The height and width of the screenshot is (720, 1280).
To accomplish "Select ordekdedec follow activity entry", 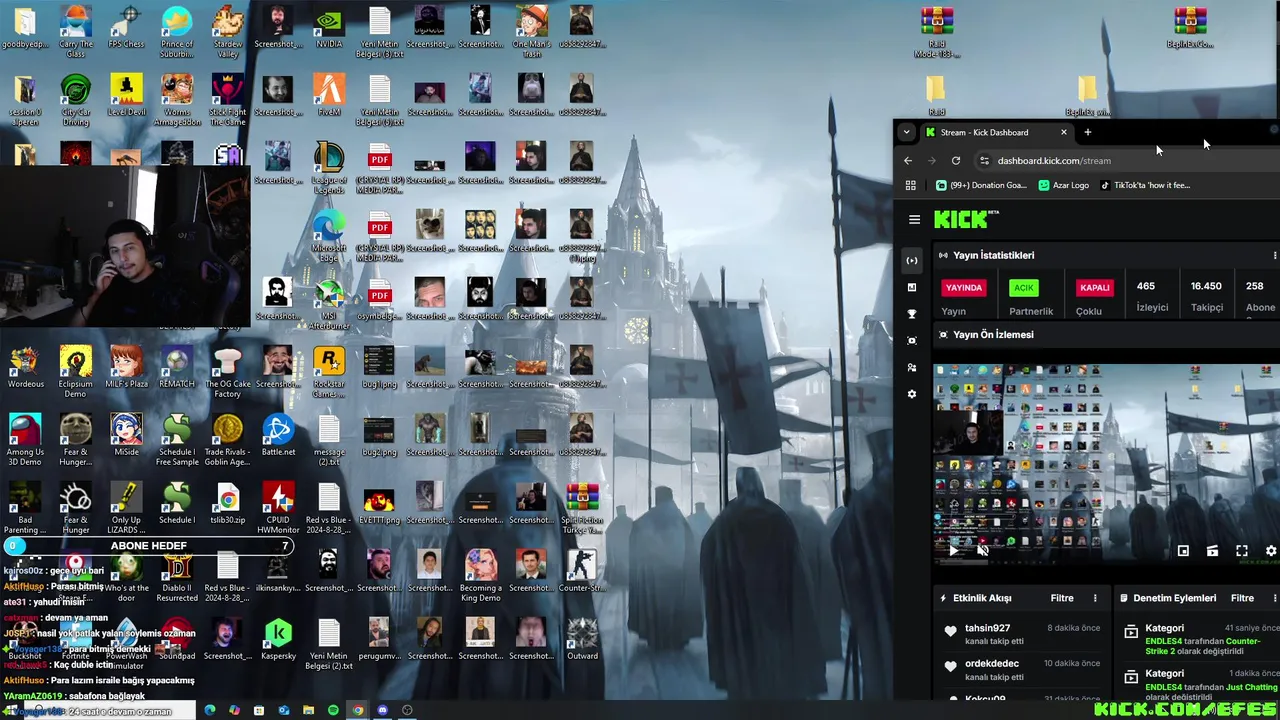I will [x=1022, y=669].
